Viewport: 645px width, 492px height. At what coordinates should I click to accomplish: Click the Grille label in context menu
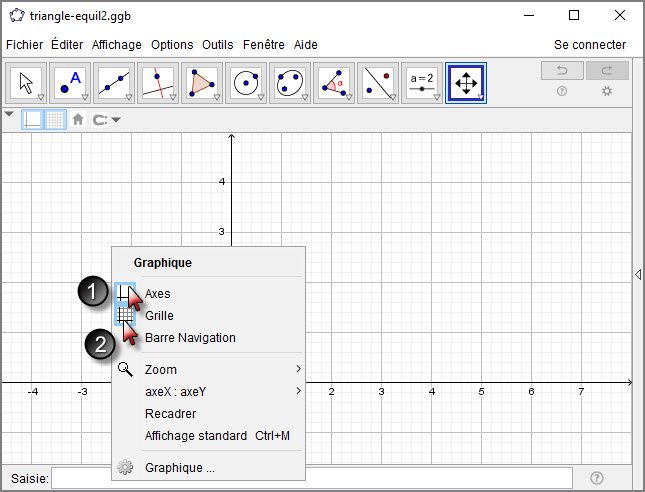(159, 316)
